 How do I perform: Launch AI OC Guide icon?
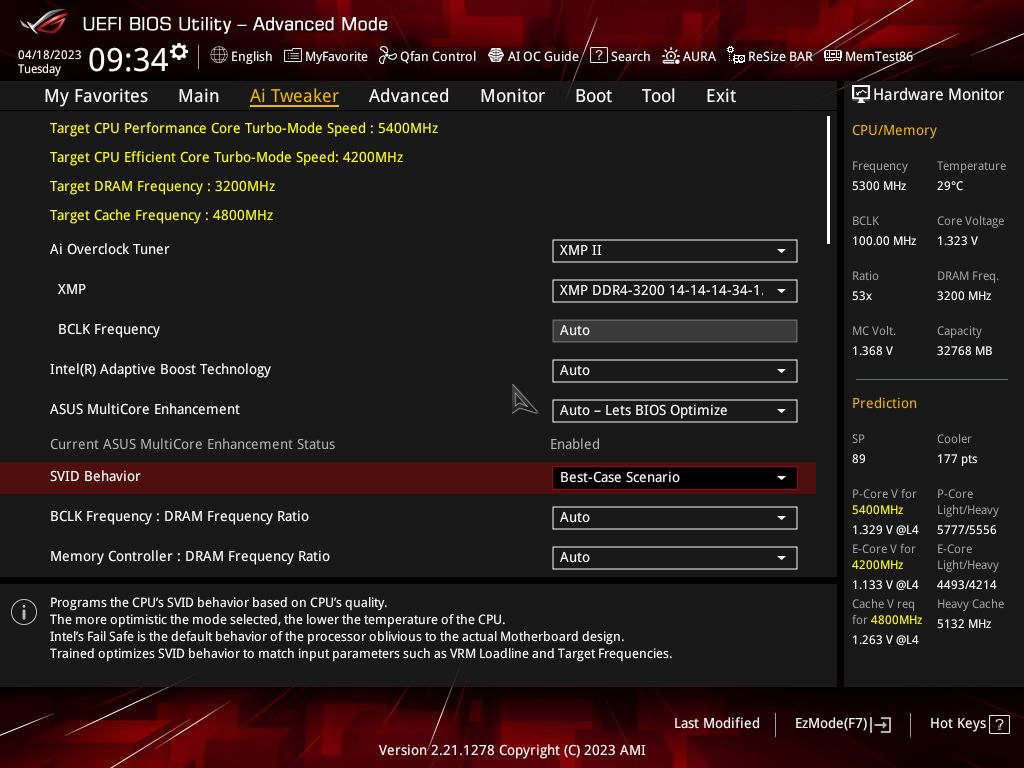click(x=496, y=56)
